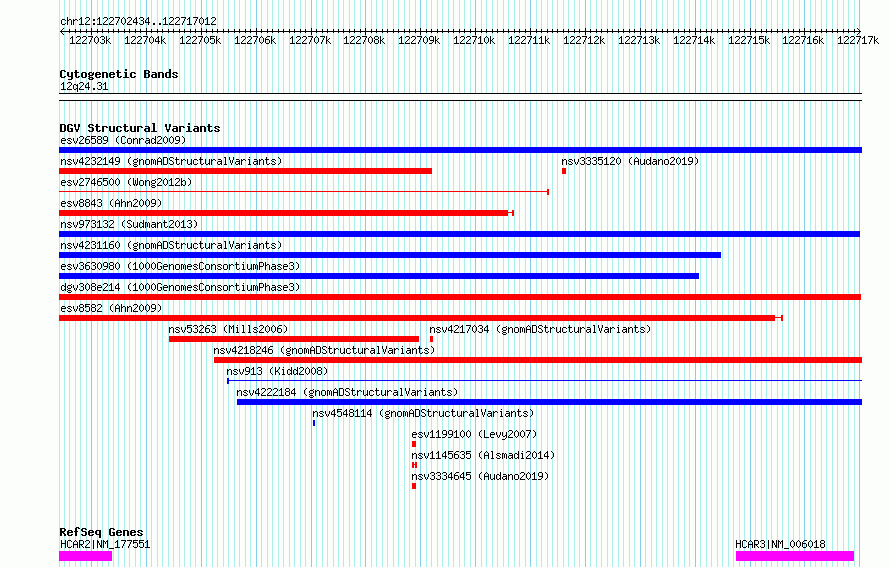This screenshot has width=890, height=567.
Task: Click the chr12:122702434..122717012 coordinates text
Action: [138, 21]
